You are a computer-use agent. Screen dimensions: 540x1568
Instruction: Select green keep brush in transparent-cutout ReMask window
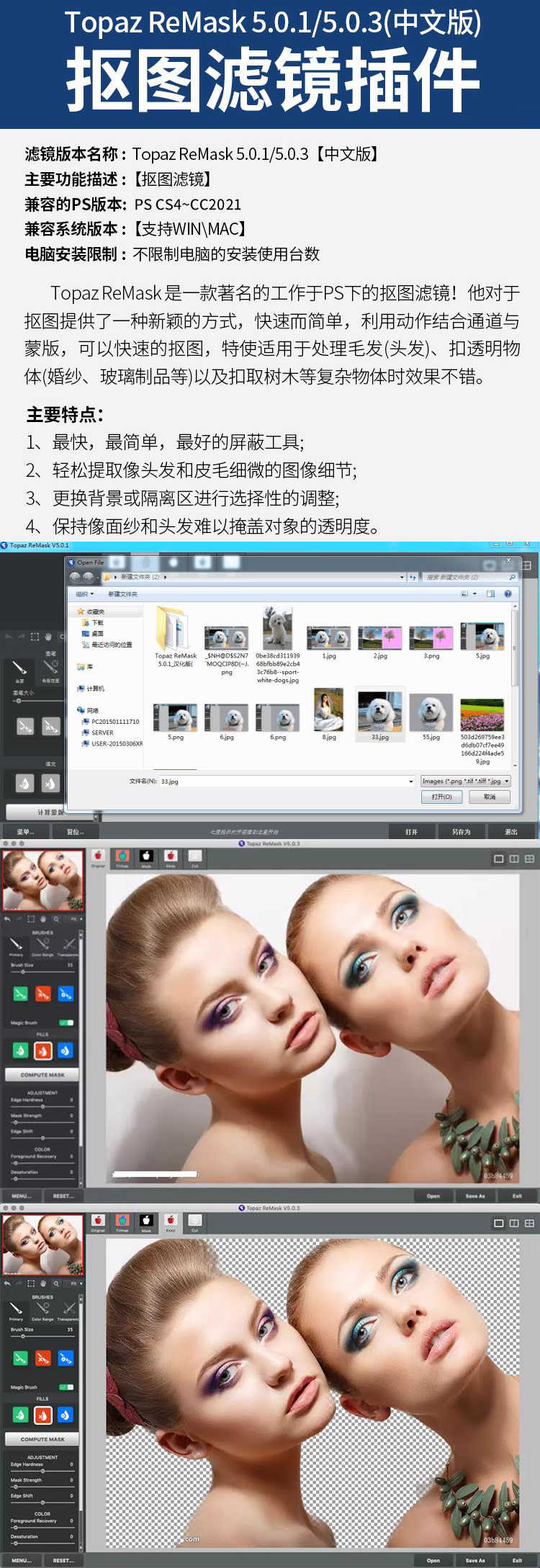pos(20,1358)
